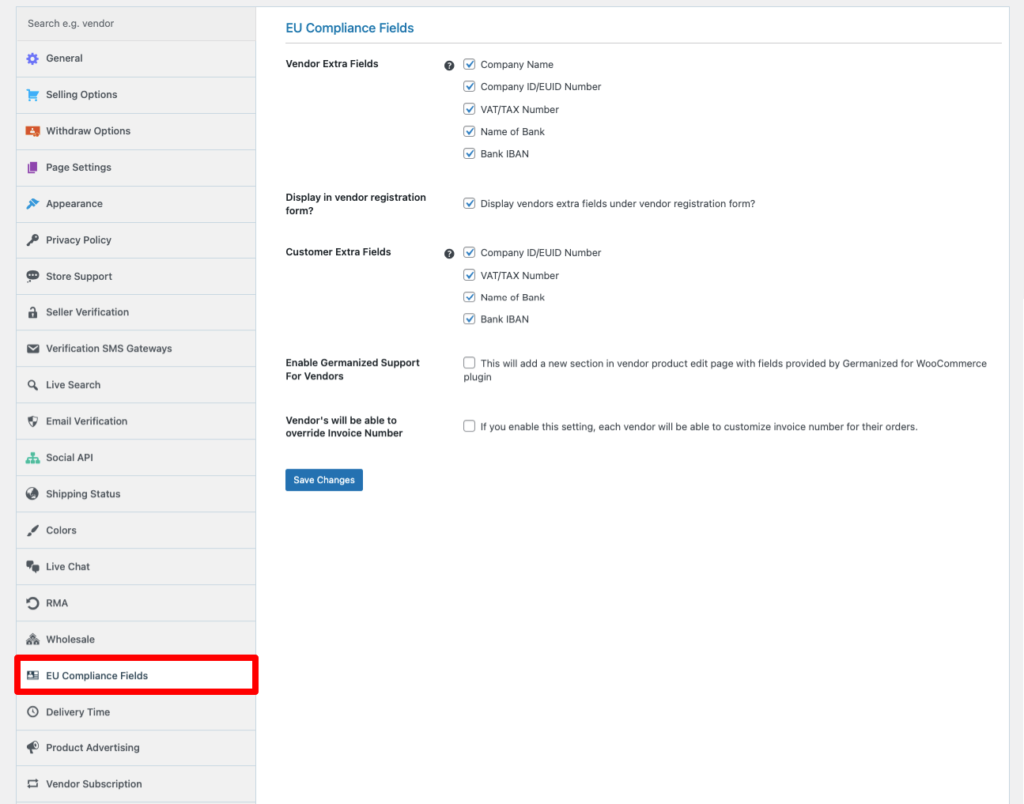This screenshot has width=1024, height=804.
Task: Enable vendor invoice number override checkbox
Action: point(469,426)
